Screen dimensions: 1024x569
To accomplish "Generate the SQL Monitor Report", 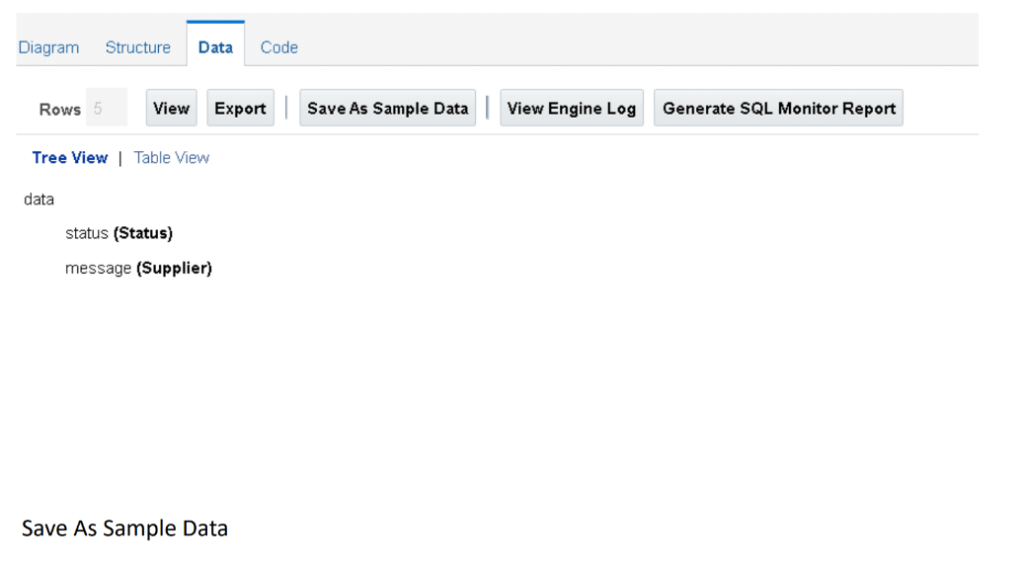I will click(x=779, y=108).
